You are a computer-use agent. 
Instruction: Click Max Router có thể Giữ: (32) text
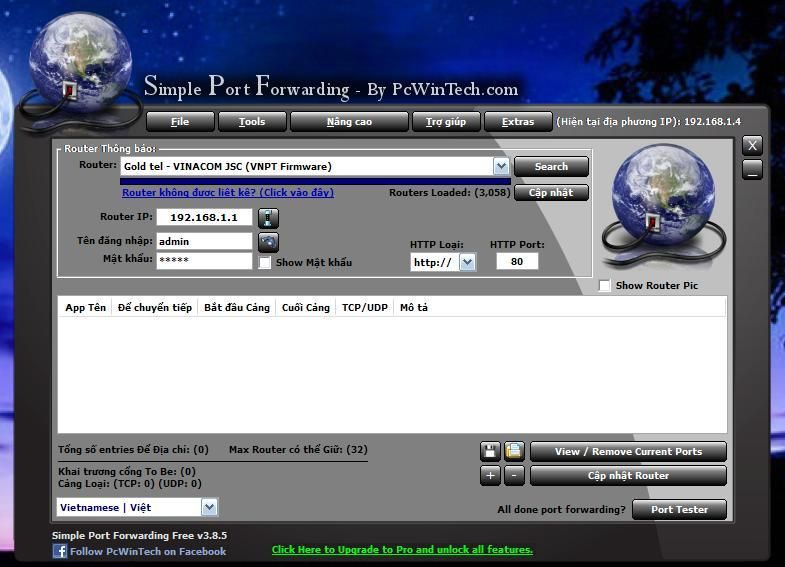pyautogui.click(x=298, y=449)
